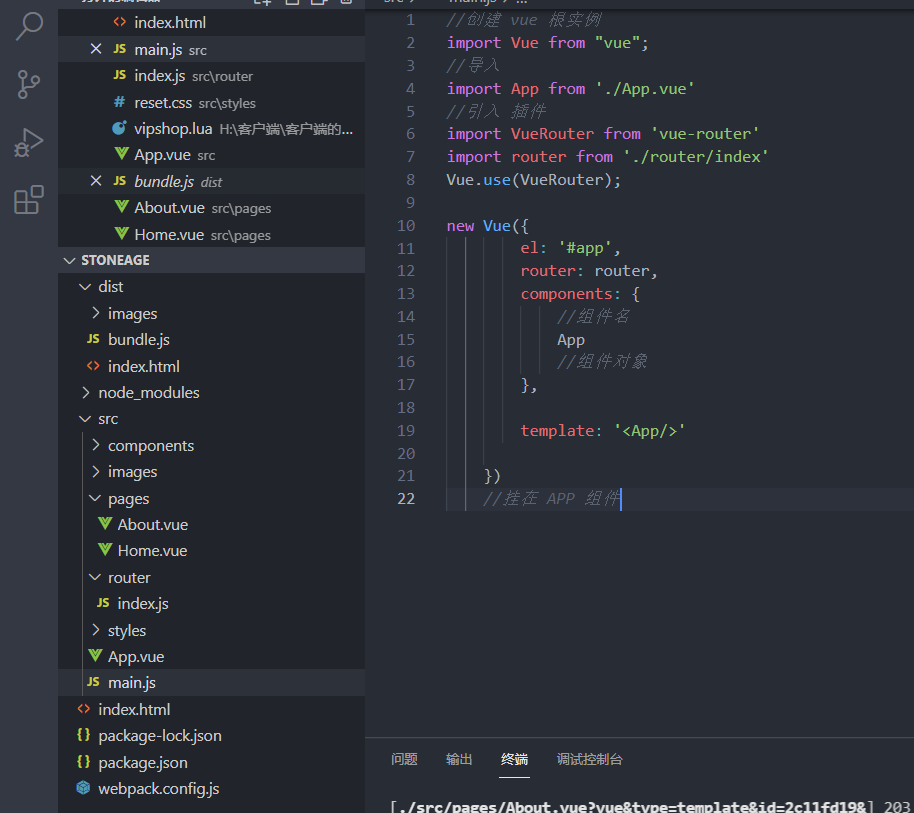Open index.html inside dist folder
Screen dimensions: 914x813
(x=212, y=367)
